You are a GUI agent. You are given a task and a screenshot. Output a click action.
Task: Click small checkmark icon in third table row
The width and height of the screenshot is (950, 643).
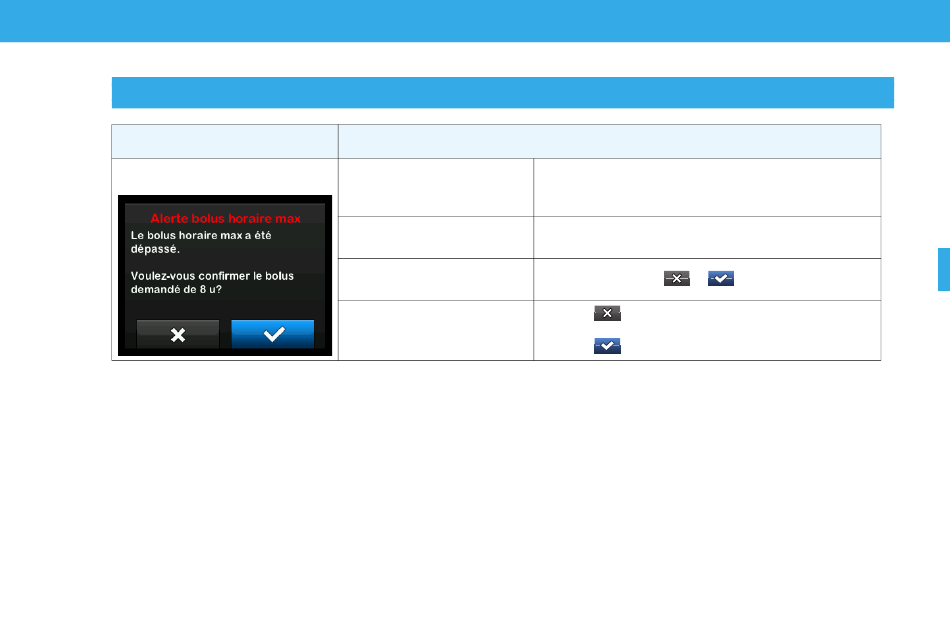click(721, 280)
